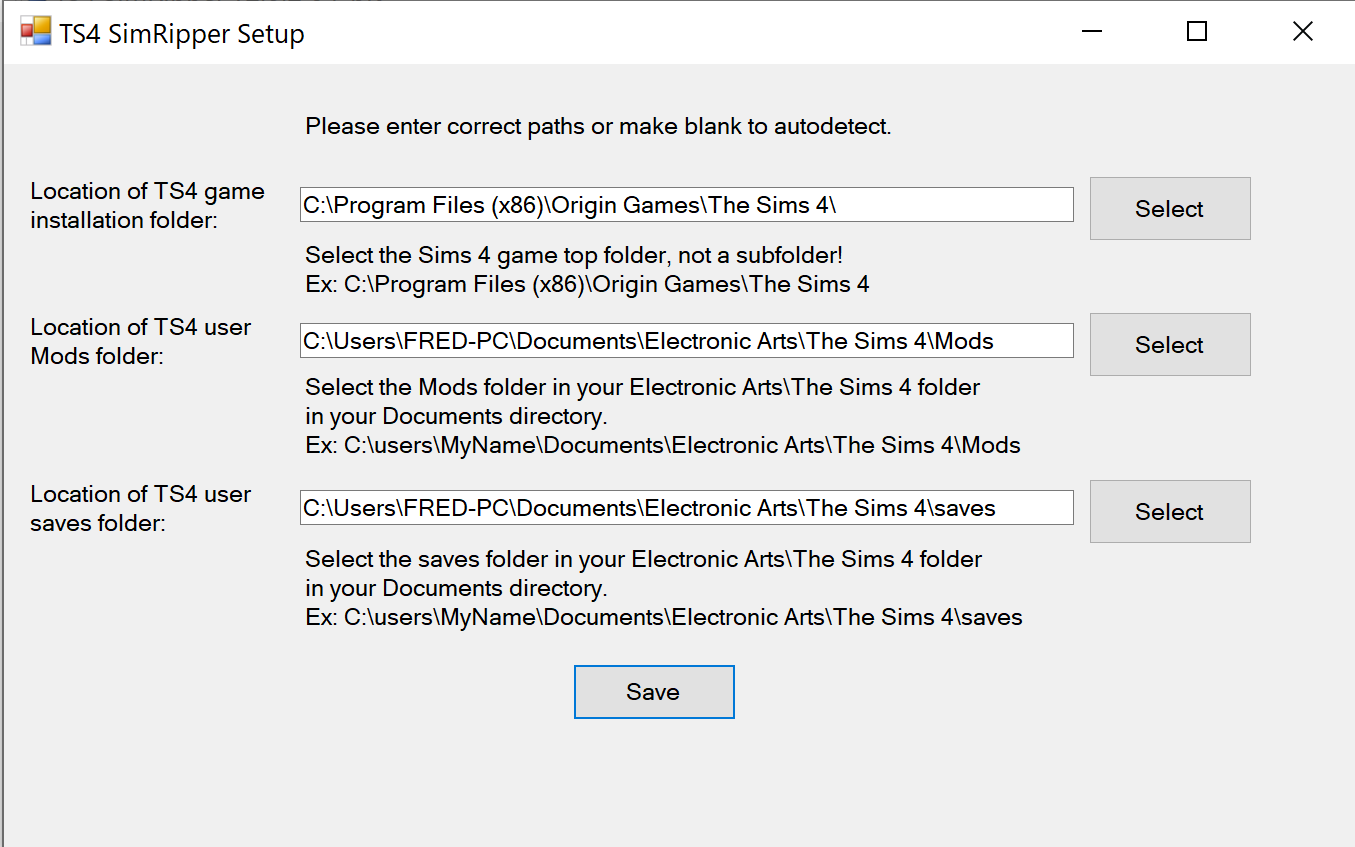Click the saves folder example path text

pos(663,617)
